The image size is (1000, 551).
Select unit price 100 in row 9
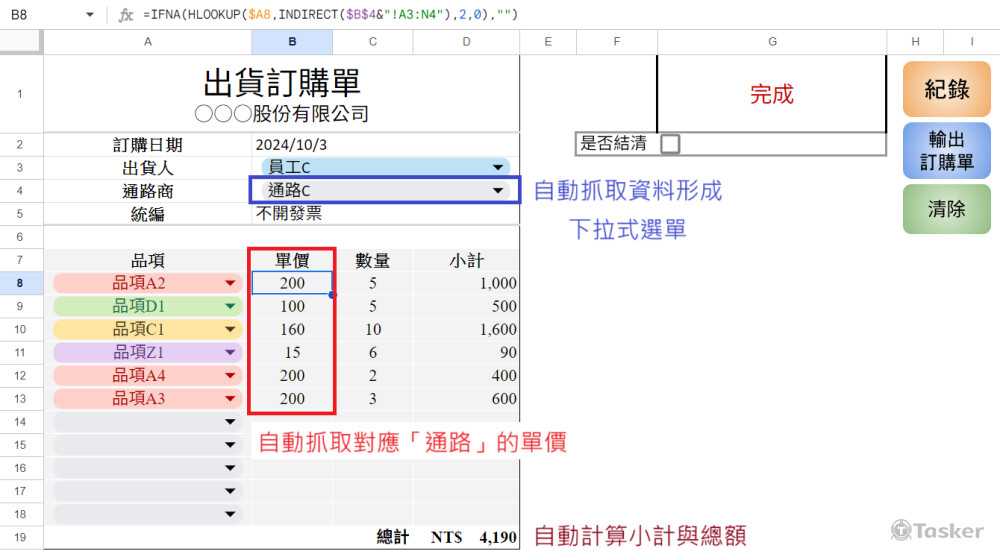click(x=292, y=306)
